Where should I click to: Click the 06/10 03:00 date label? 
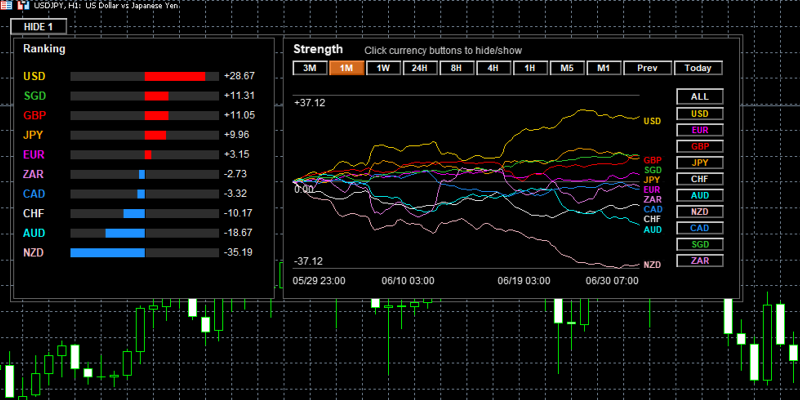coord(408,281)
